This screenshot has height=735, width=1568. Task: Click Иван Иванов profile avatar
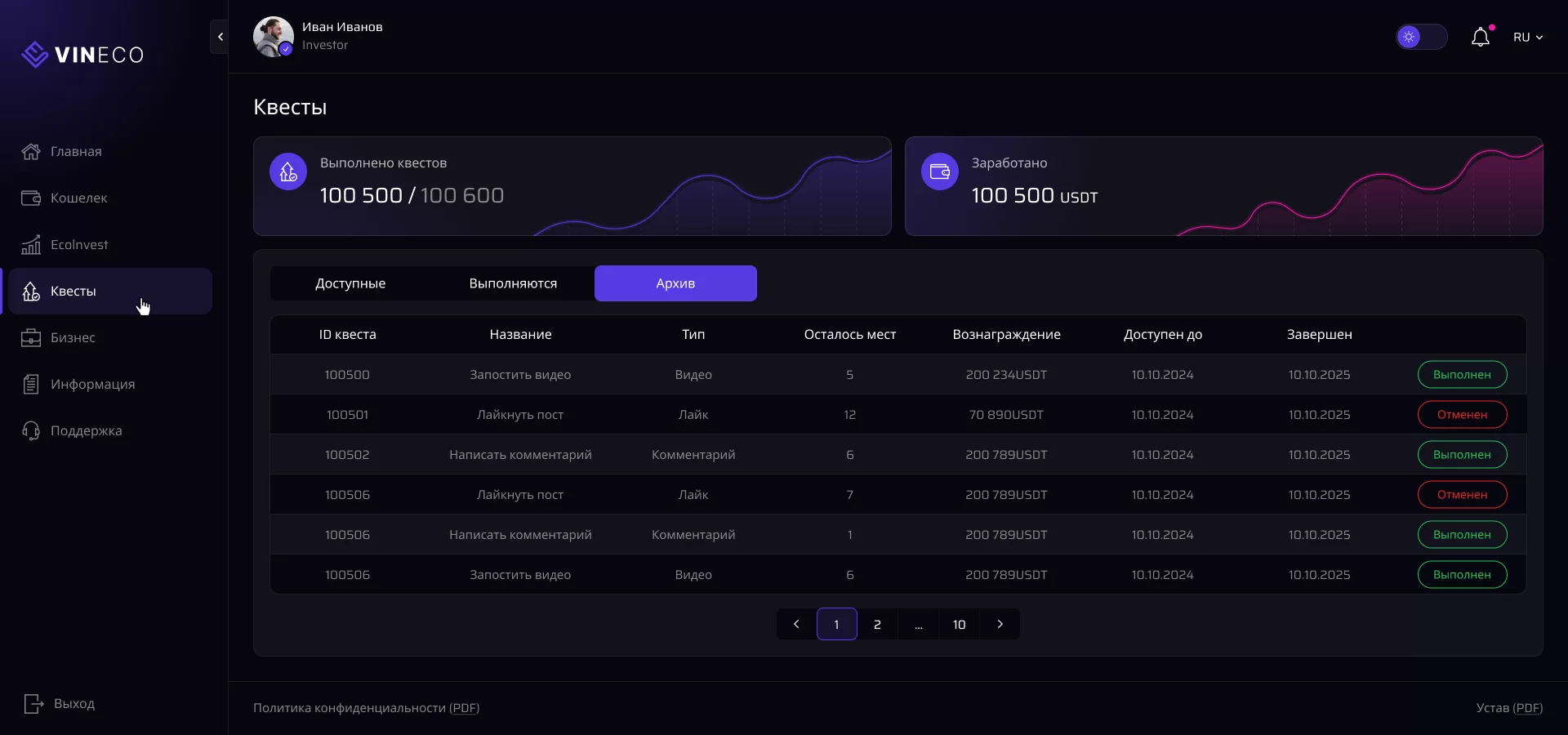[x=273, y=37]
